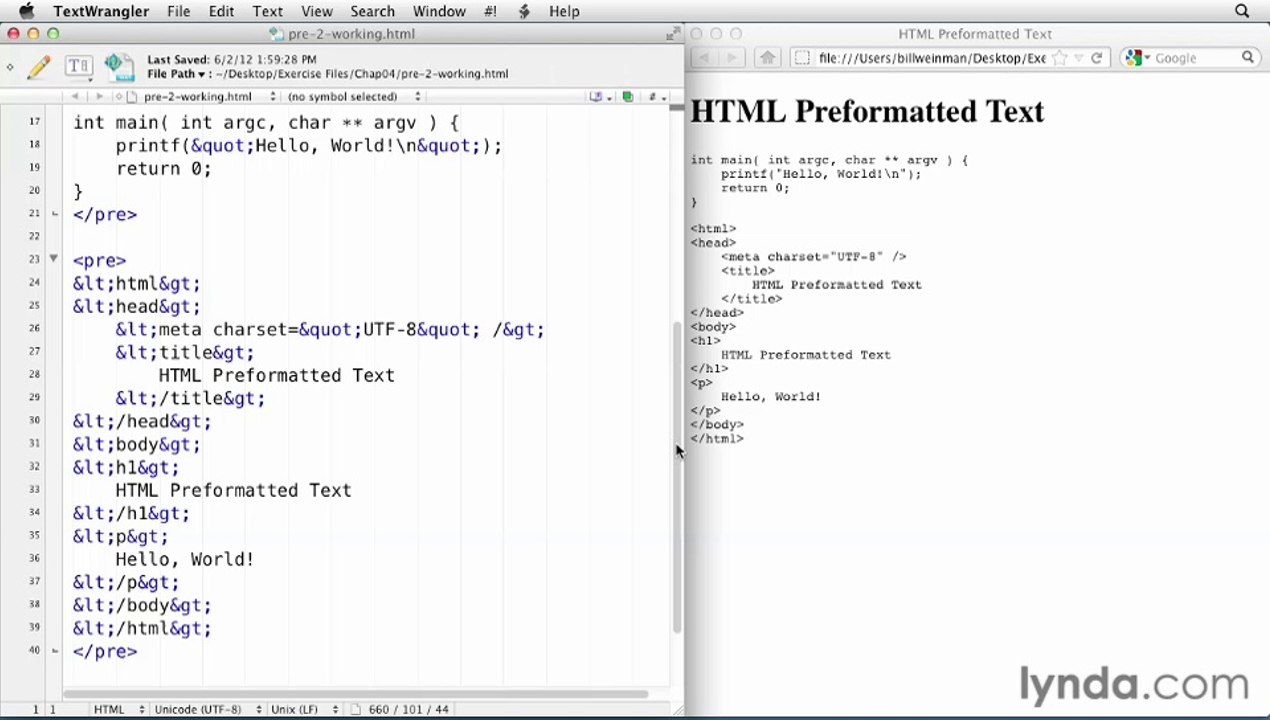Open the #! menu
The width and height of the screenshot is (1270, 720).
(x=490, y=11)
